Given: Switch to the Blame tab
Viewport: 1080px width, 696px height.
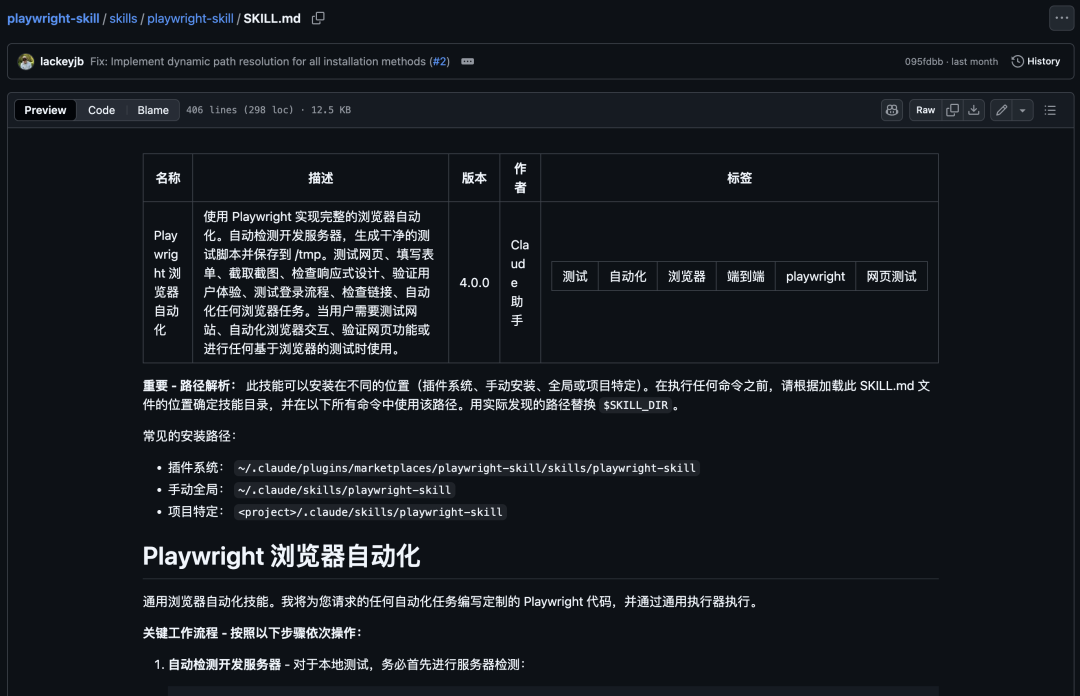Looking at the screenshot, I should [152, 110].
